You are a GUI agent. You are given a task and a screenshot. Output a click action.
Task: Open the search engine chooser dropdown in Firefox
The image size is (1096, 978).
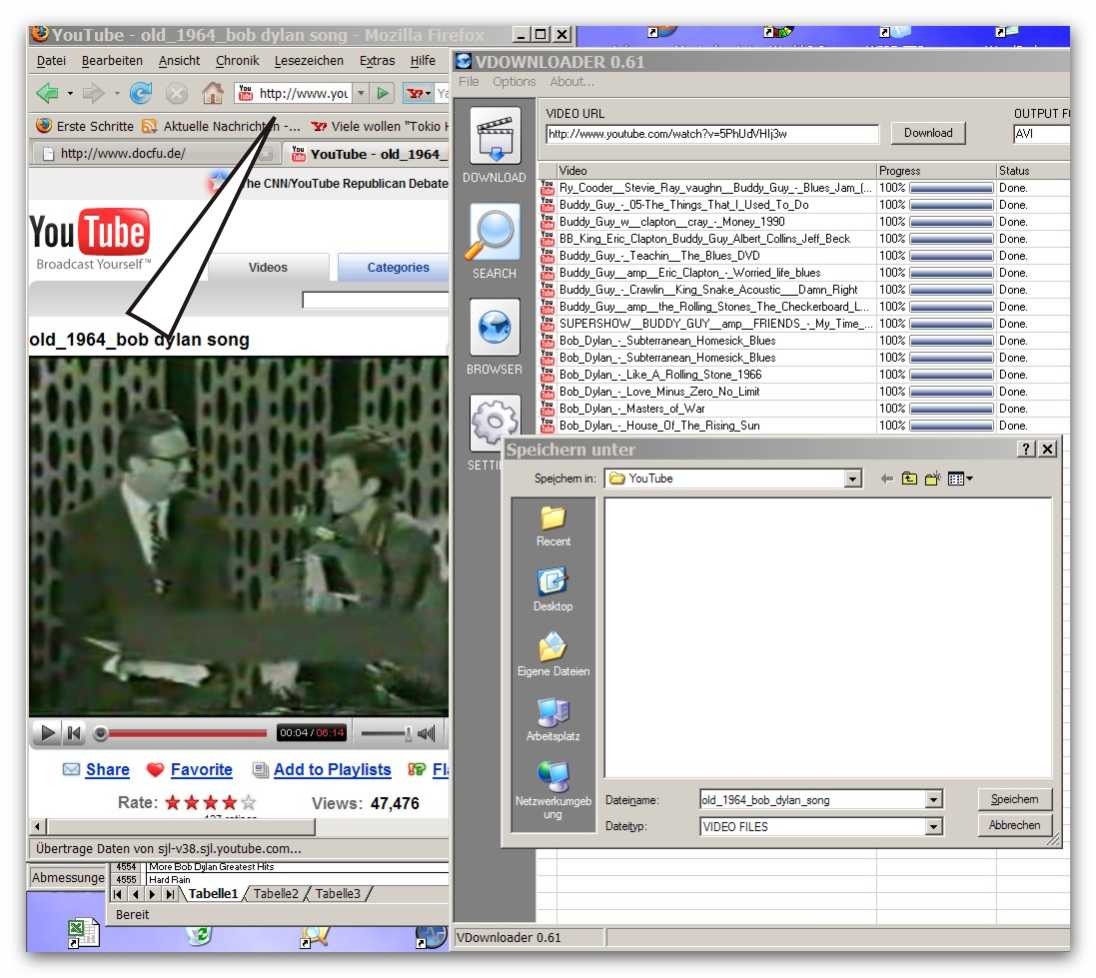[x=418, y=93]
